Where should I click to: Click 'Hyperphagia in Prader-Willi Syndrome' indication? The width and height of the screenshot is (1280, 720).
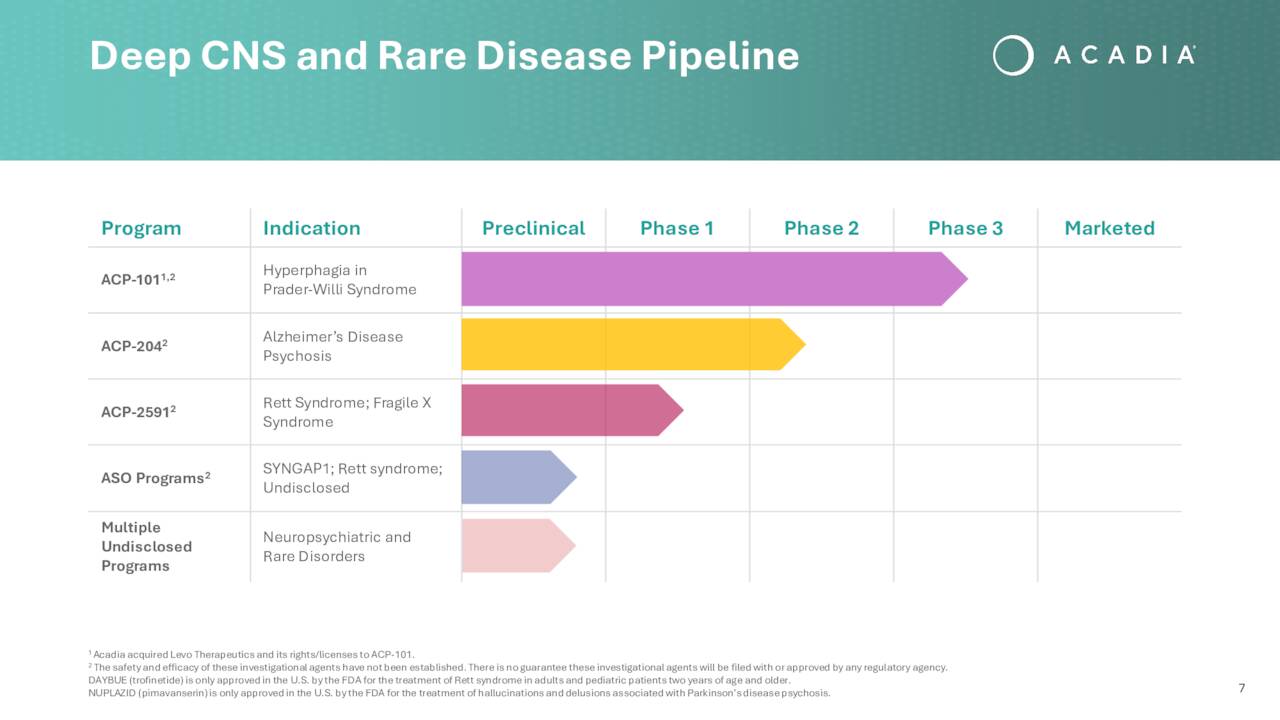coord(339,279)
